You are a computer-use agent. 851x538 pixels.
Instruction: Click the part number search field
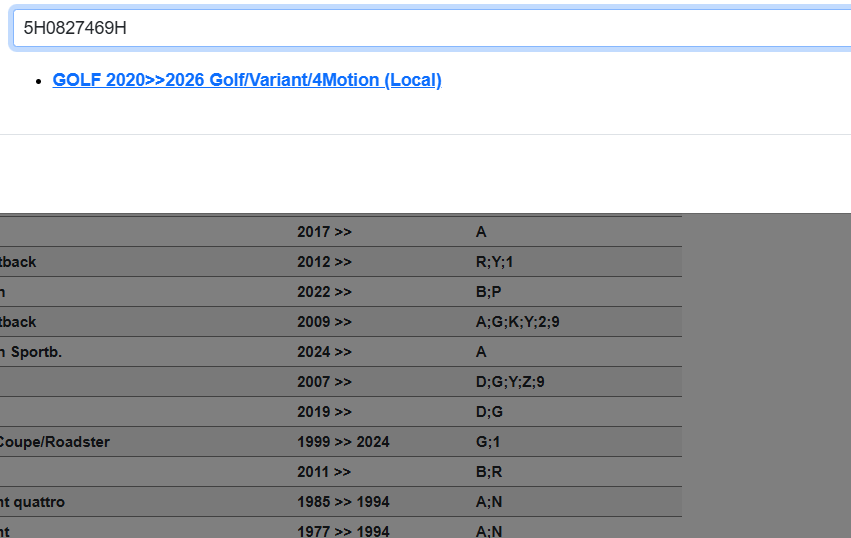click(x=430, y=28)
